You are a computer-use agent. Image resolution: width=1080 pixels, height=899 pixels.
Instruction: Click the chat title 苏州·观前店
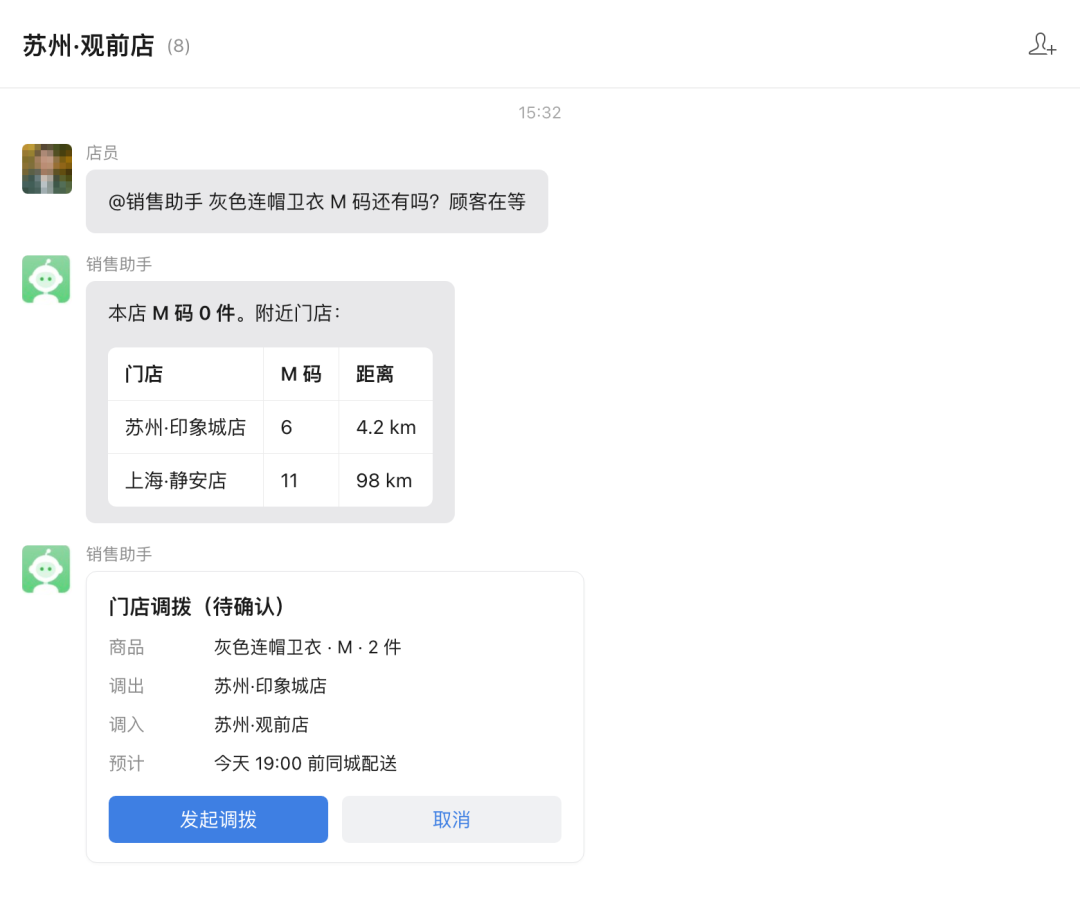tap(88, 45)
